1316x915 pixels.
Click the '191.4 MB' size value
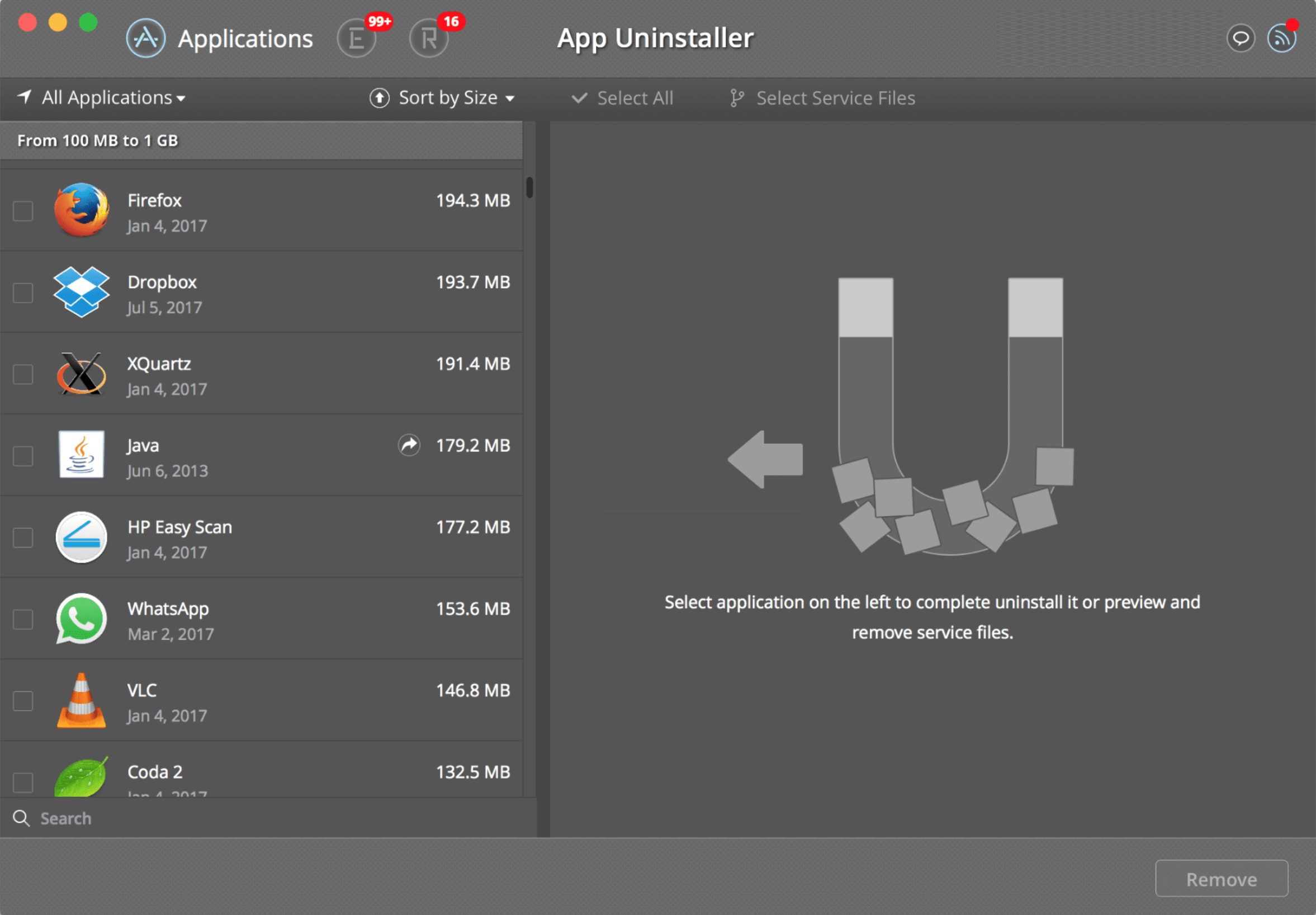click(472, 364)
